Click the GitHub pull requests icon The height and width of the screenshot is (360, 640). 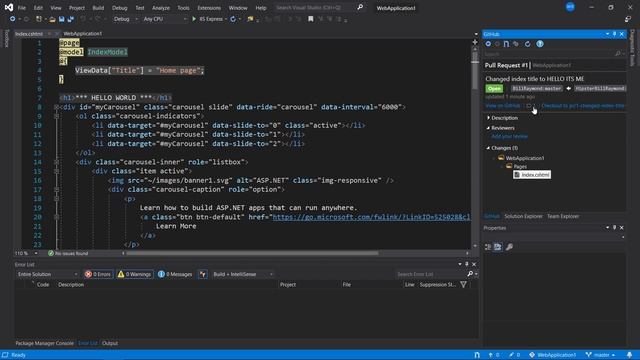click(x=507, y=44)
